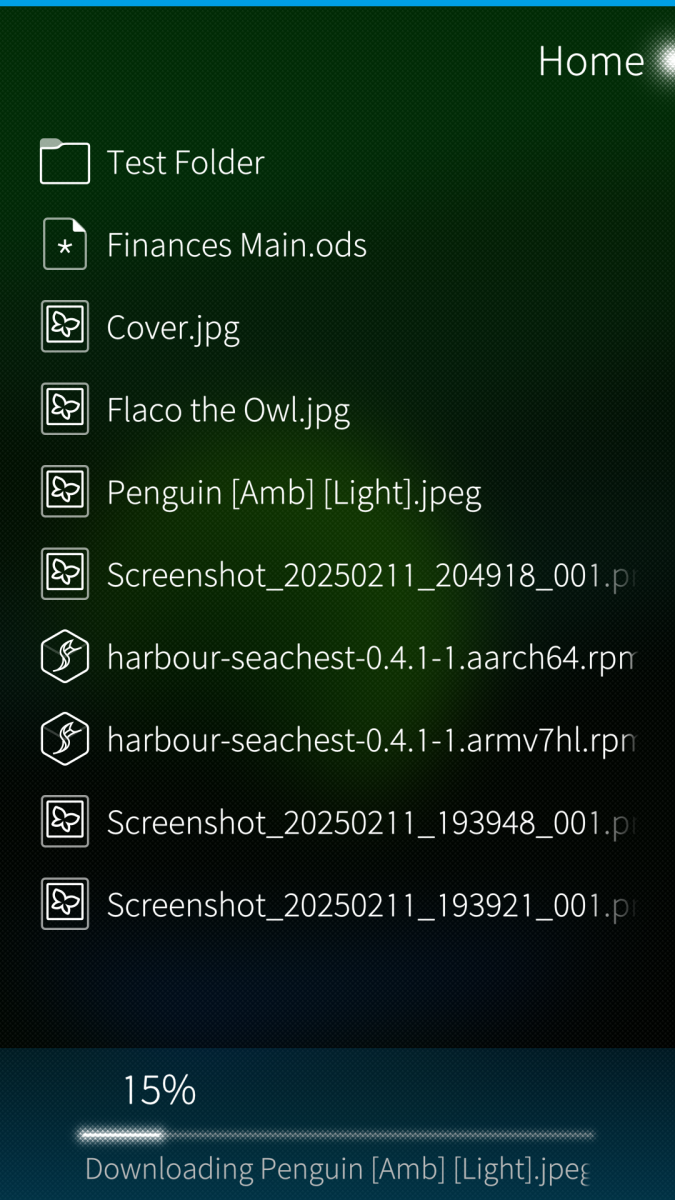
Task: Tap the Downloading Penguin status text
Action: pyautogui.click(x=336, y=1169)
